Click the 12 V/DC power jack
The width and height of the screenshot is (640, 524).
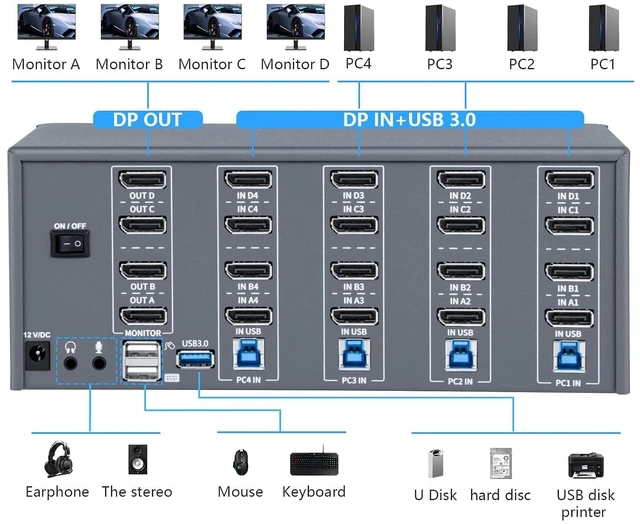(38, 356)
